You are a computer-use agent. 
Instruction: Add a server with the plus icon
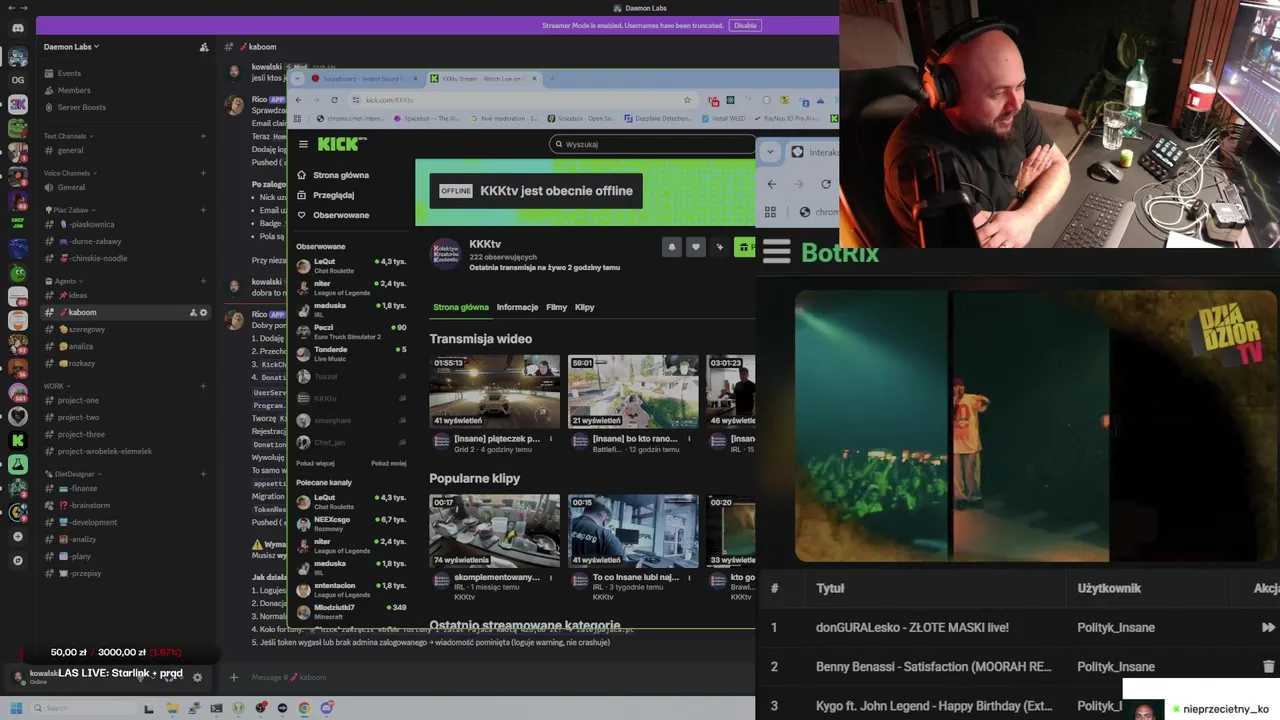tap(18, 537)
